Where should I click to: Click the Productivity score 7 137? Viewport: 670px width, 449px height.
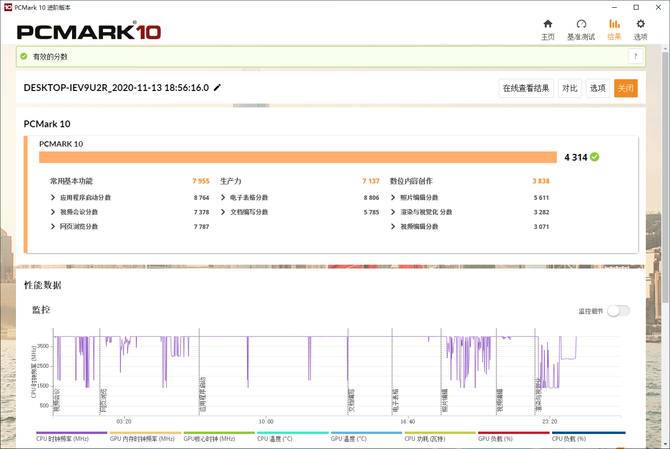pos(371,181)
